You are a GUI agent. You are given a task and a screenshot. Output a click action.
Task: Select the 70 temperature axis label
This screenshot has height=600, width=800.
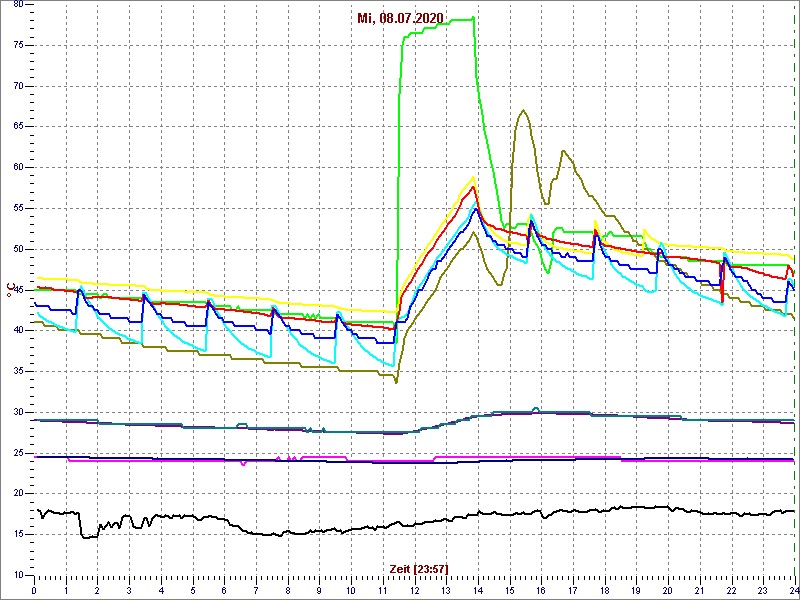18,86
